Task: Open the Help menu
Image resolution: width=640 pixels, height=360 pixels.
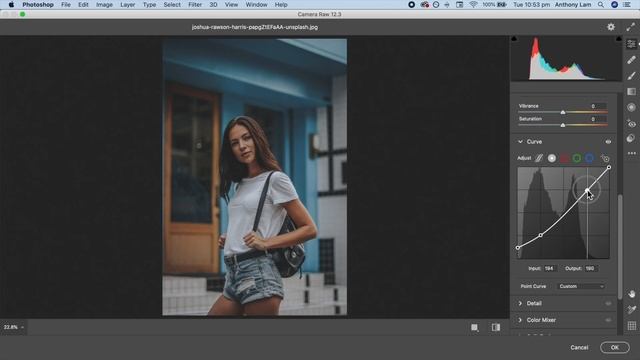Action: coord(281,5)
